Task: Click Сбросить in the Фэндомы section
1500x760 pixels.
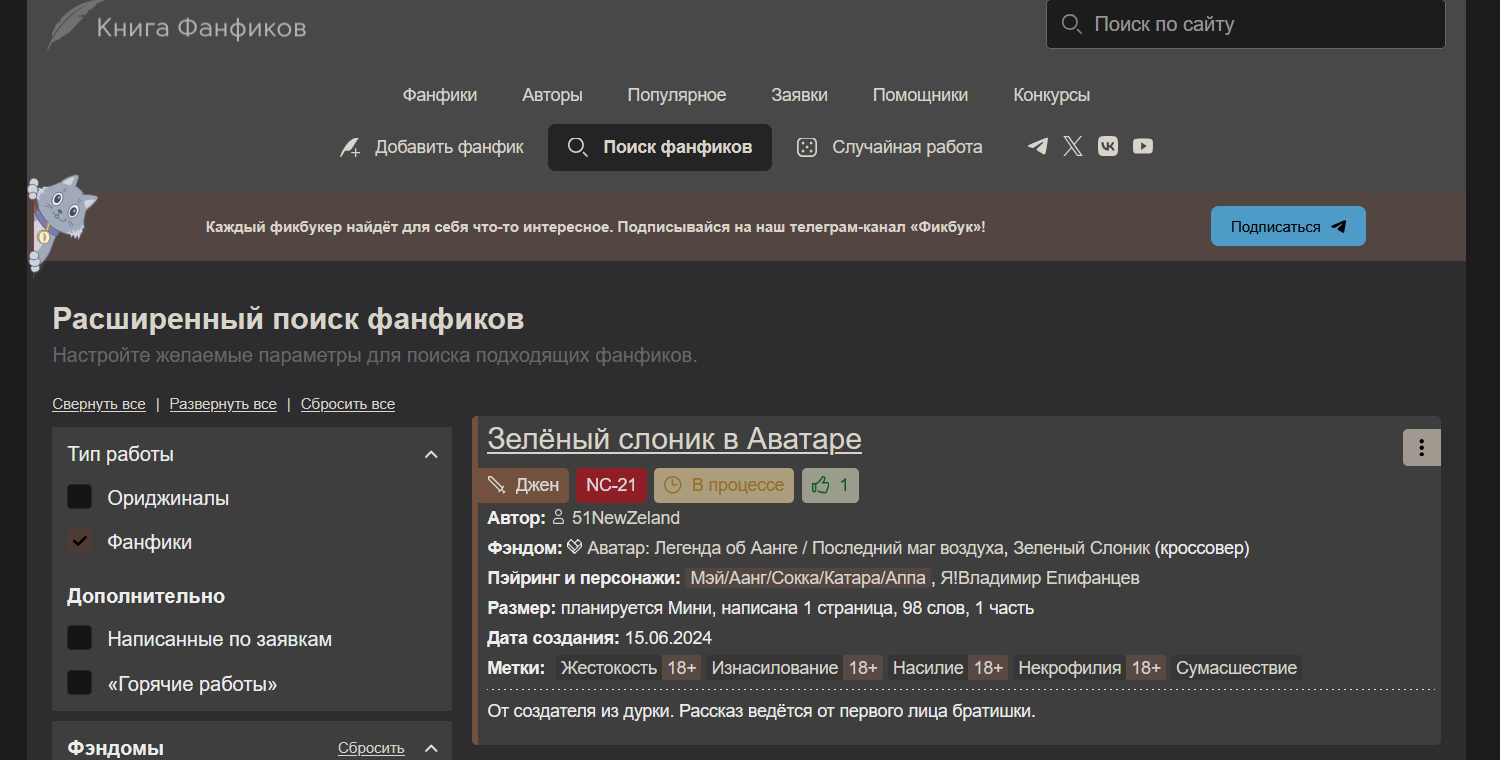Action: (x=371, y=748)
